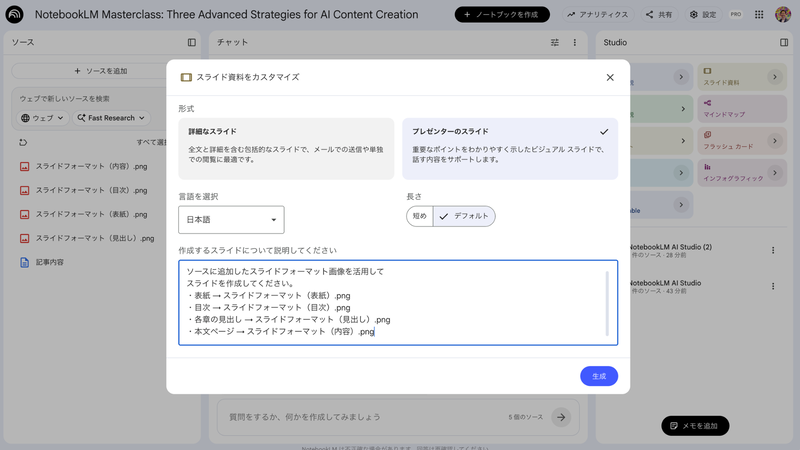Click the 5個のソース indicator
The height and width of the screenshot is (450, 800).
coord(526,417)
